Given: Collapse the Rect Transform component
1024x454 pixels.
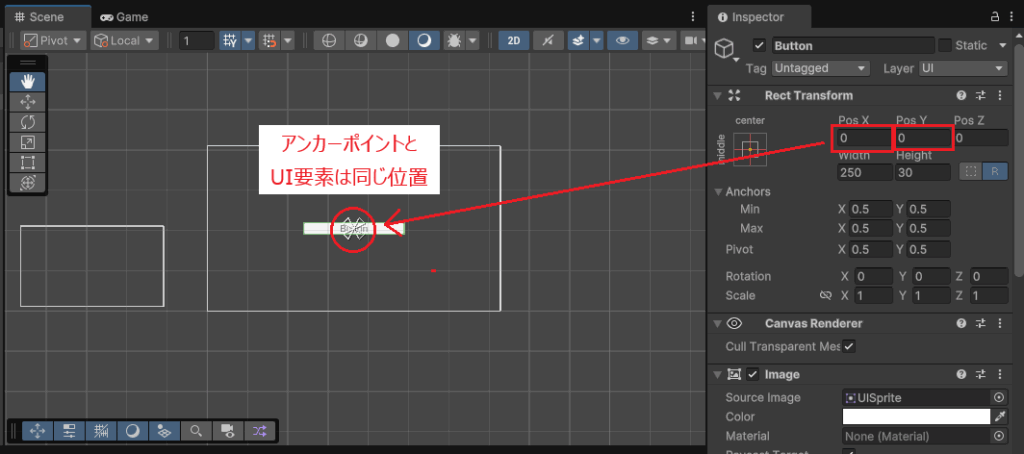Looking at the screenshot, I should [x=718, y=95].
